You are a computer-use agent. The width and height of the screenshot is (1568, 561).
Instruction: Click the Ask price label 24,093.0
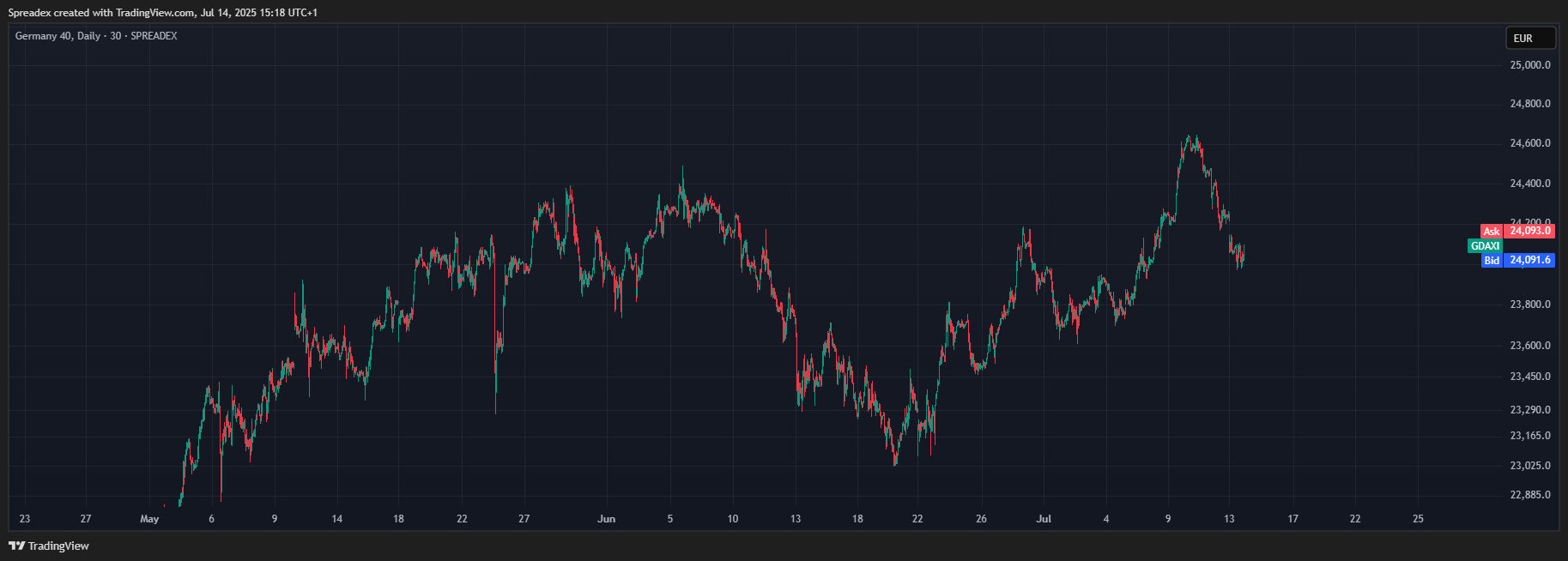(1529, 231)
